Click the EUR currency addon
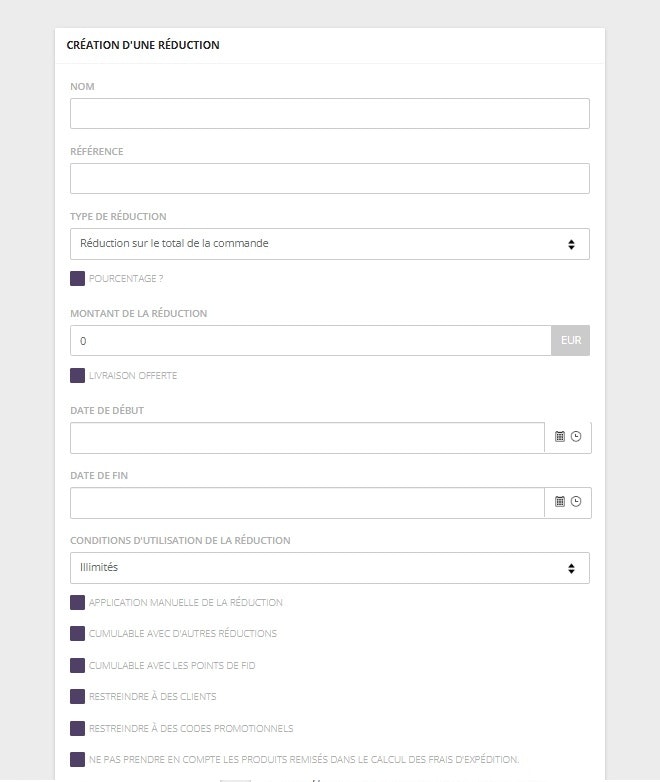Viewport: 660px width, 782px height. 570,341
